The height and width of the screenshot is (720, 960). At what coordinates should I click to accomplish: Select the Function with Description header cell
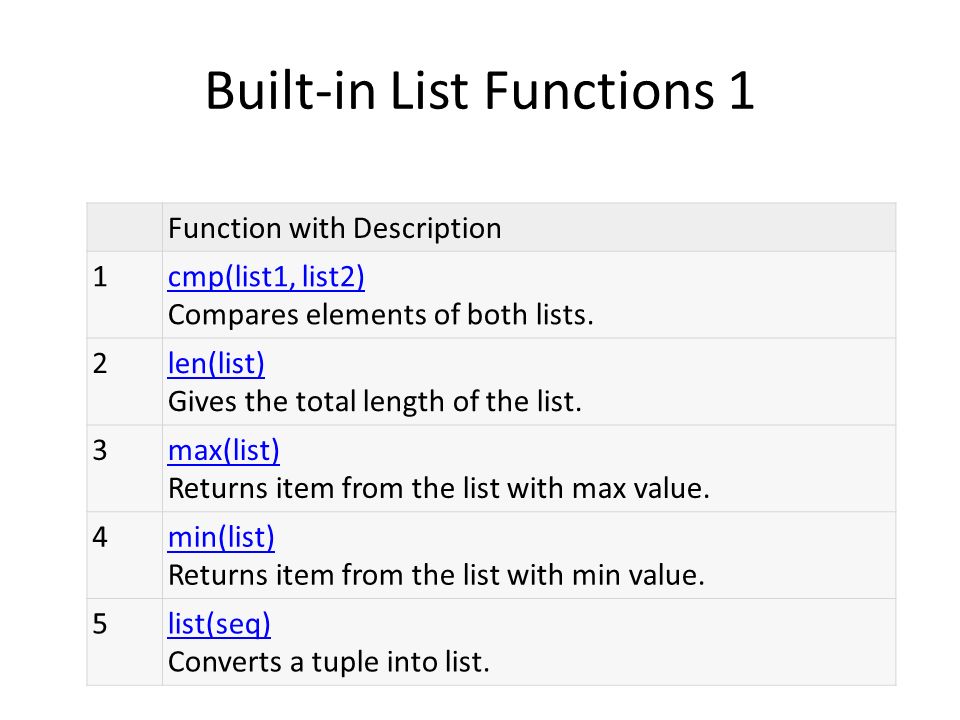(528, 227)
